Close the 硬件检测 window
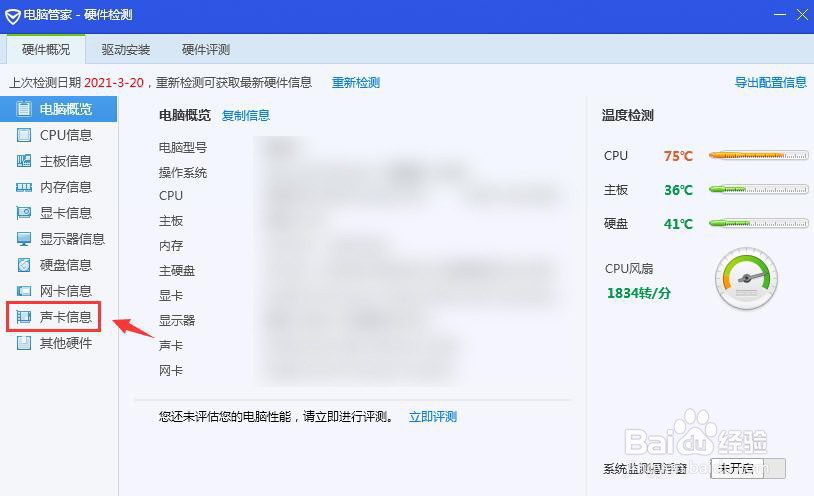814x496 pixels. click(x=803, y=15)
